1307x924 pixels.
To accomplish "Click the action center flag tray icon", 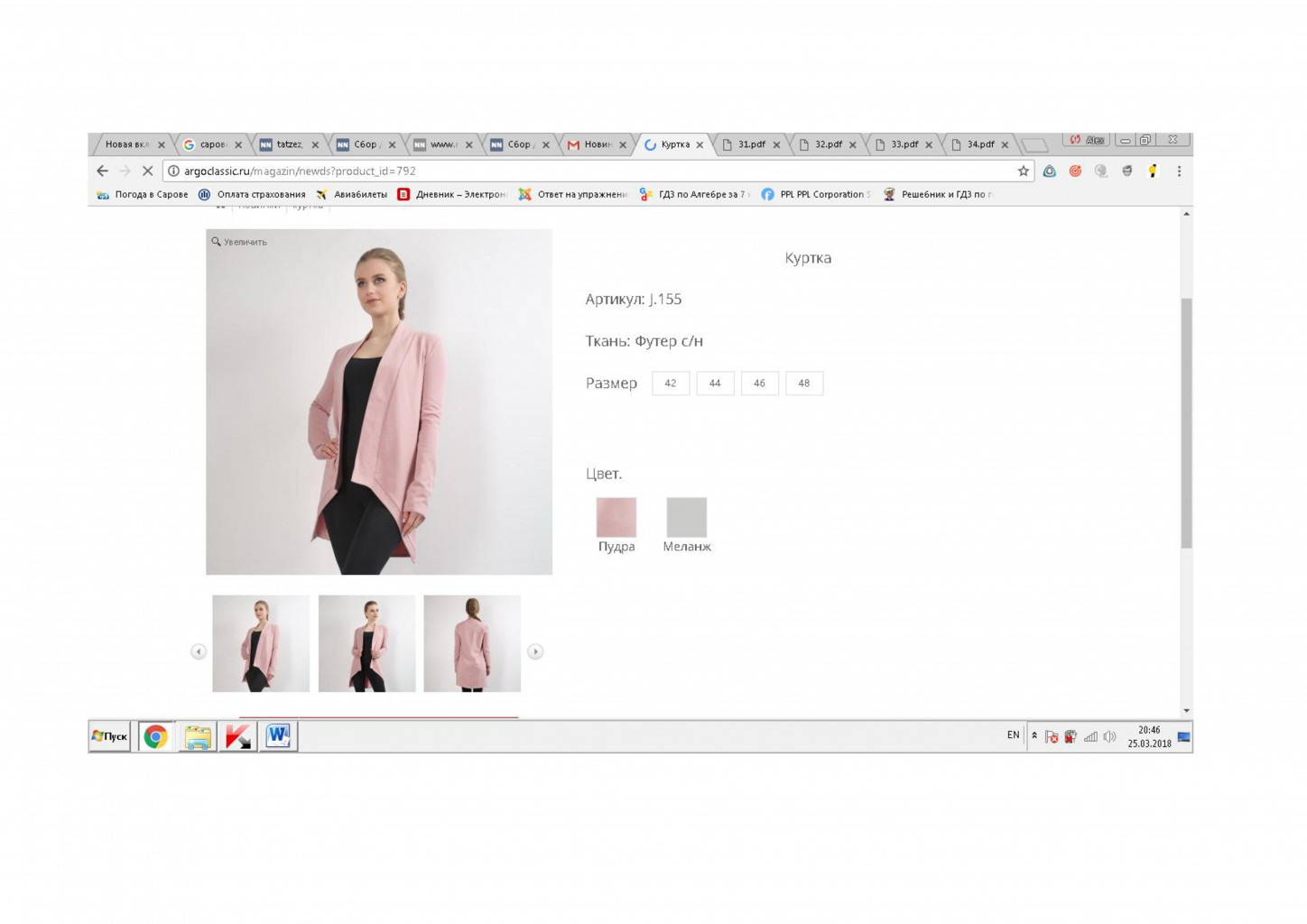I will [1052, 736].
